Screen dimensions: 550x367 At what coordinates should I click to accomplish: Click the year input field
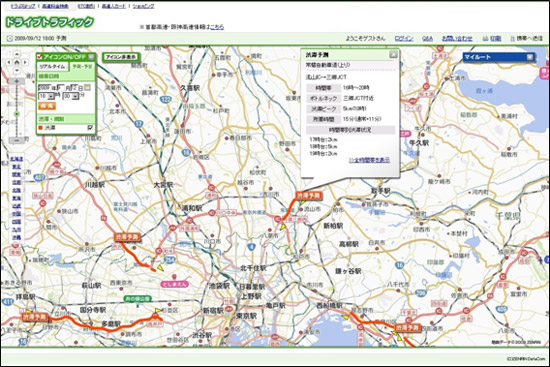(45, 87)
